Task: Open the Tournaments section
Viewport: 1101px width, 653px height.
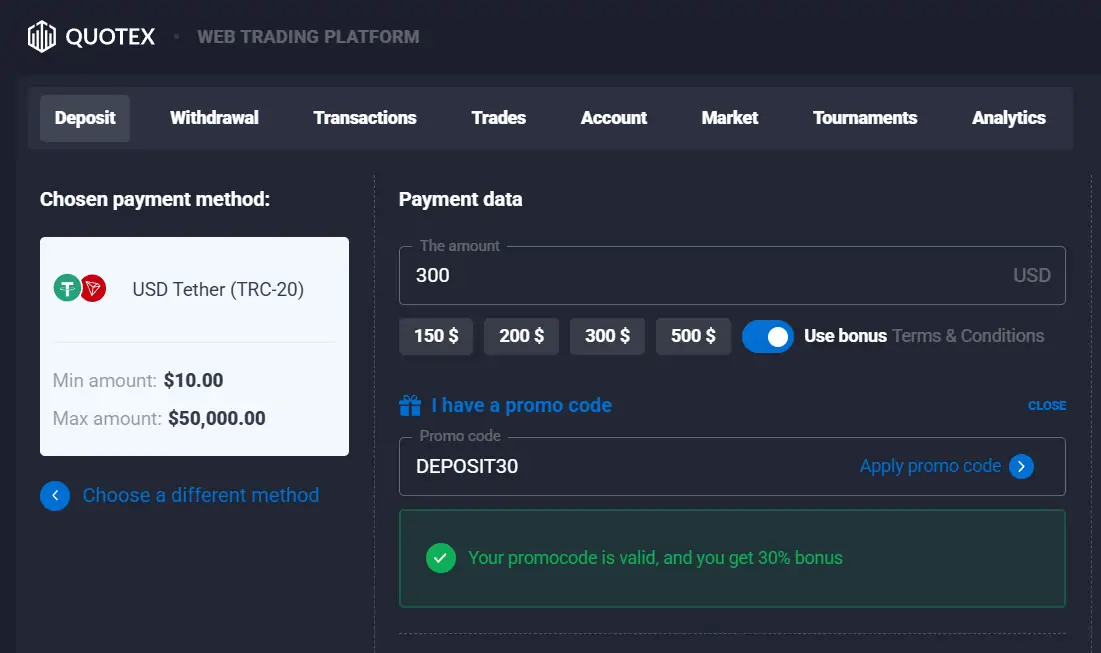Action: (865, 117)
